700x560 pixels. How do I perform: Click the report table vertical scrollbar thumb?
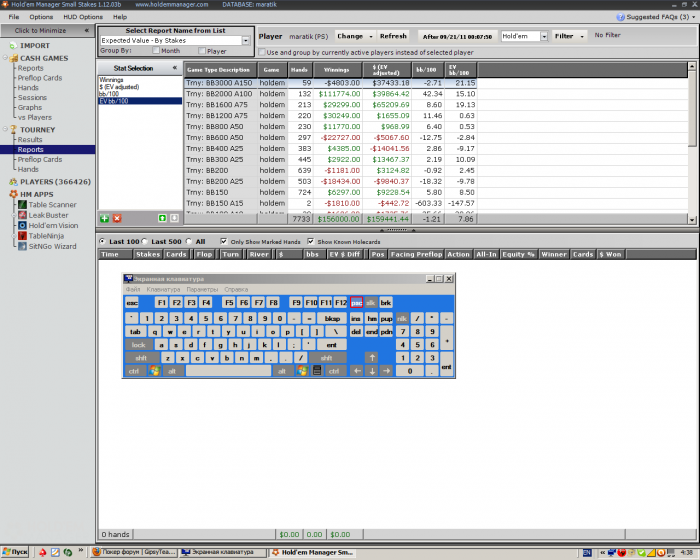(x=692, y=107)
